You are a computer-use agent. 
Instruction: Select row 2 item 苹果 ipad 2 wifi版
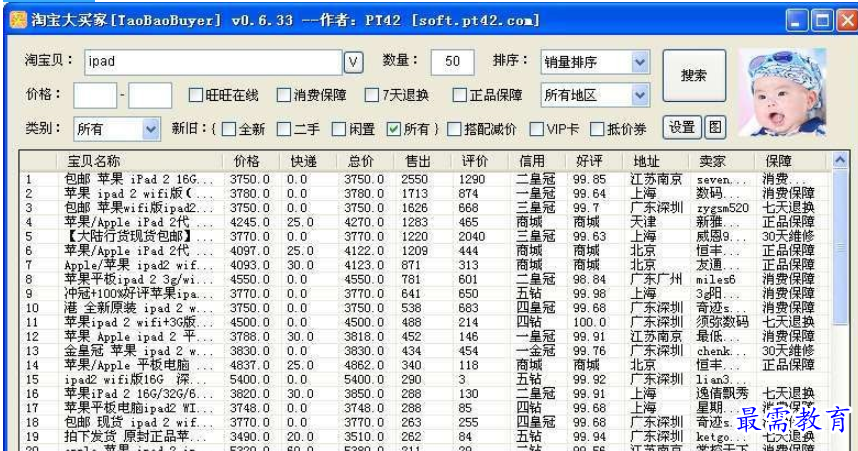[138, 193]
